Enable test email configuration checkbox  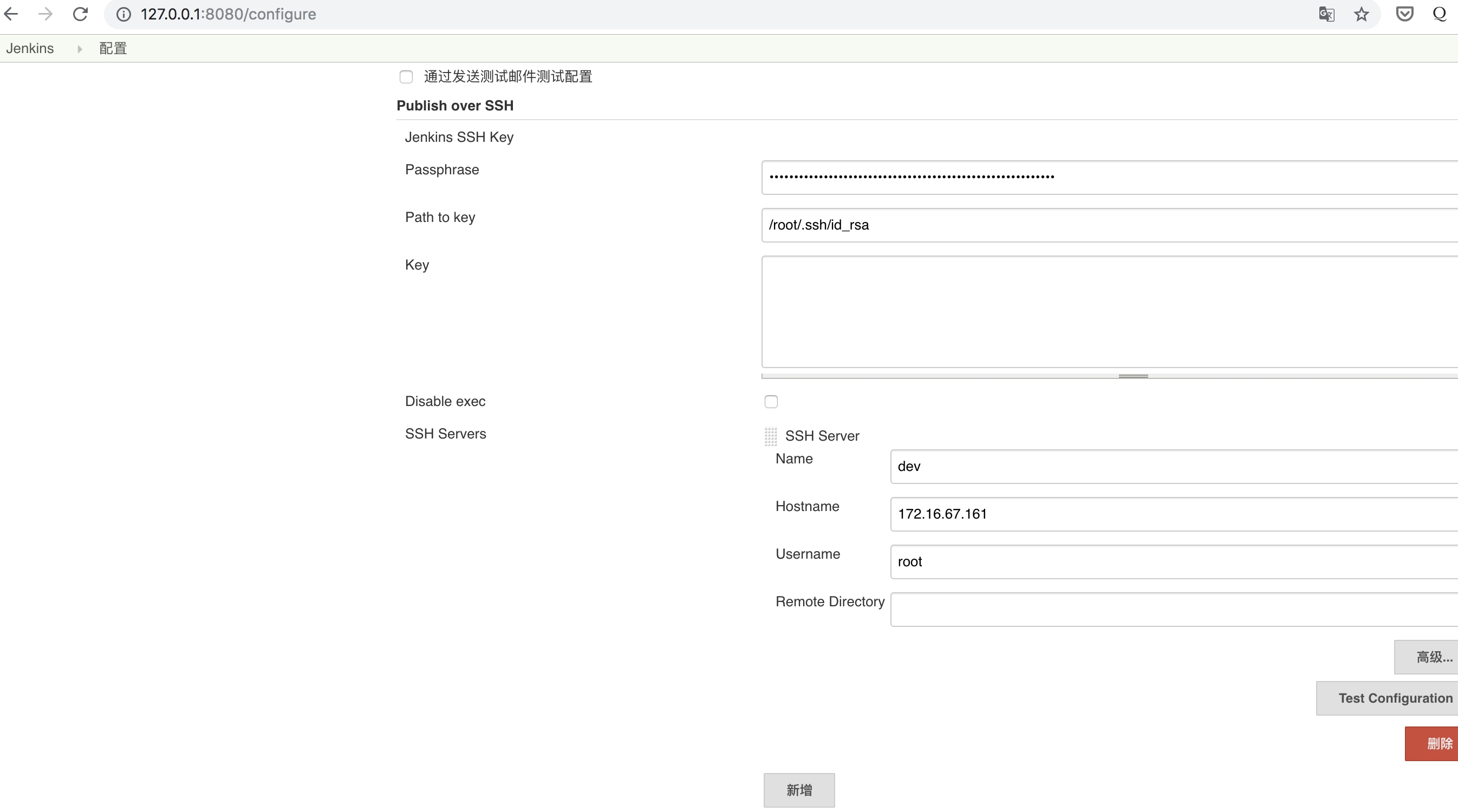point(406,77)
